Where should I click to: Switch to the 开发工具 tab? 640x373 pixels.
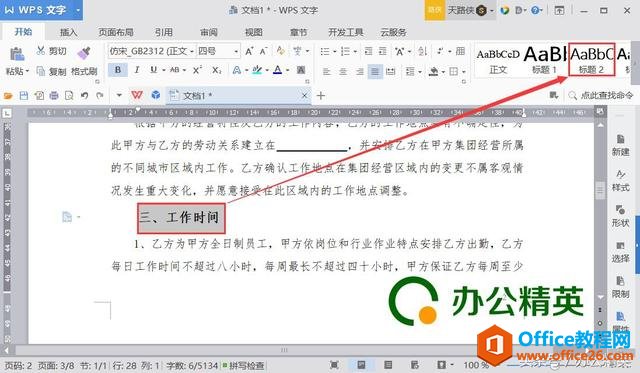click(346, 32)
